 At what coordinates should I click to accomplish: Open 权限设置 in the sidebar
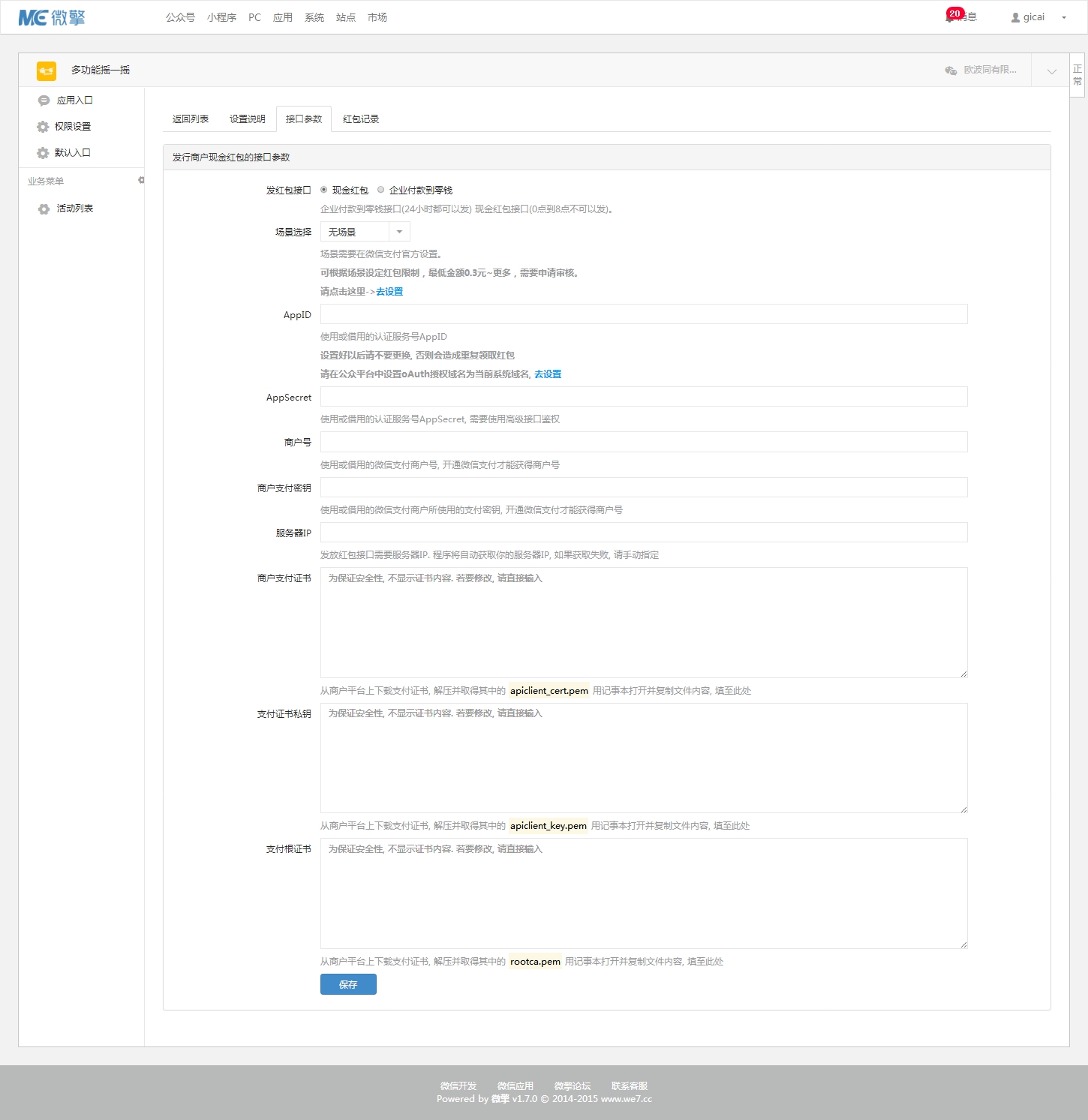coord(73,127)
